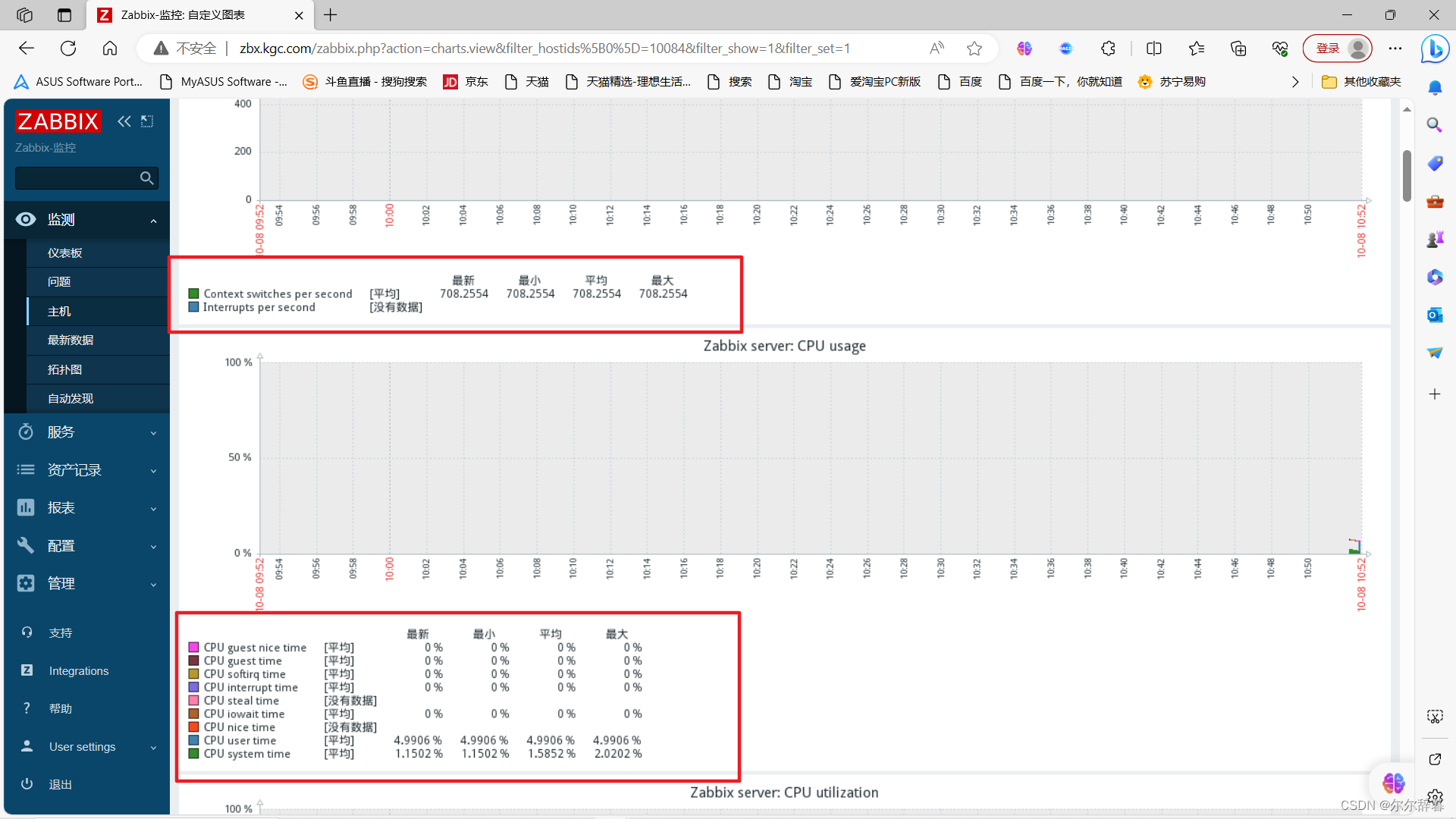Click the gear icon beside 管理
The width and height of the screenshot is (1456, 819).
26,583
